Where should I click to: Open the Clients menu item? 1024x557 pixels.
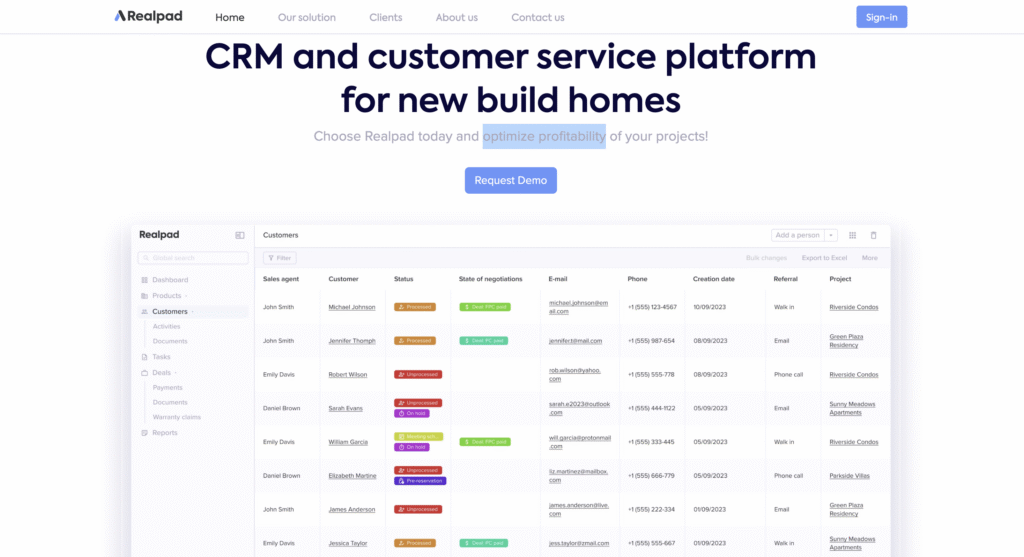385,17
